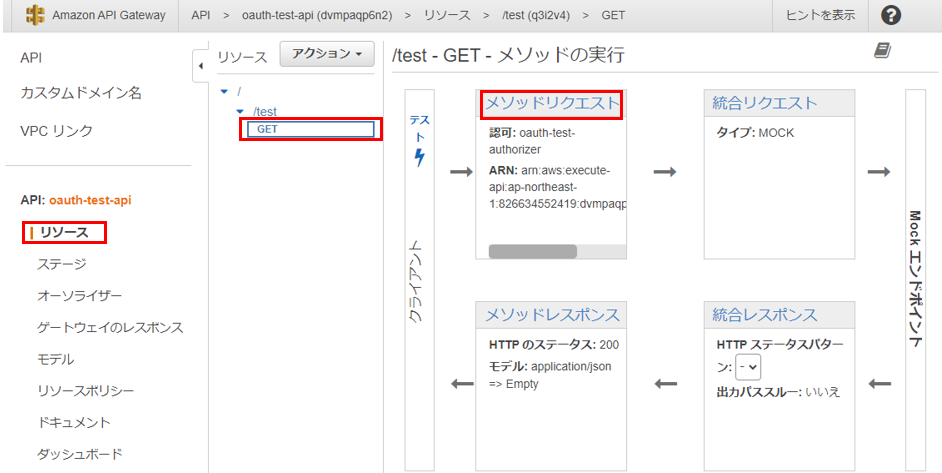
Task: Open カスタムドメイン名 in navigation
Action: click(x=81, y=93)
